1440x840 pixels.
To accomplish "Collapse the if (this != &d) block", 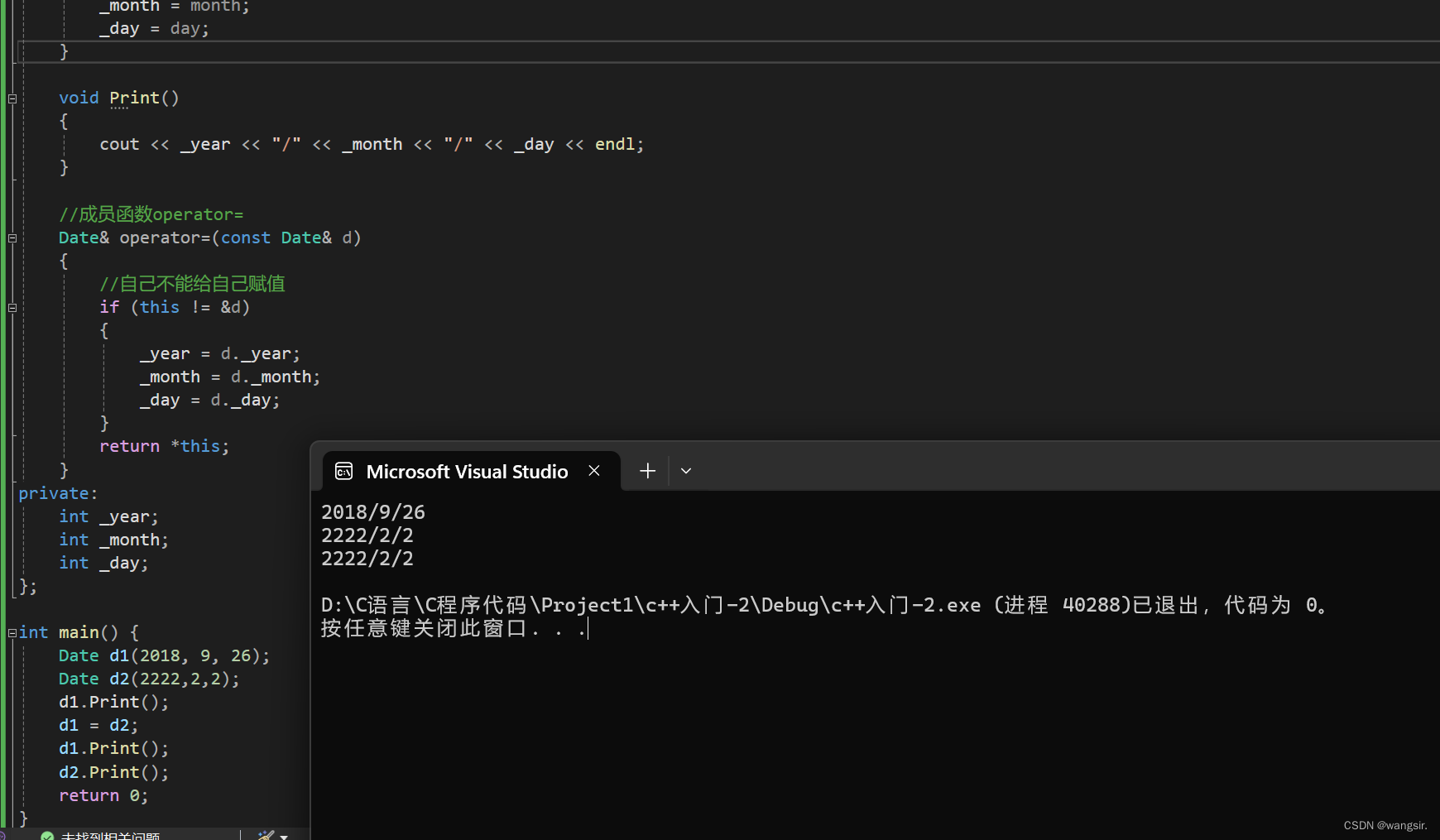I will pyautogui.click(x=12, y=308).
